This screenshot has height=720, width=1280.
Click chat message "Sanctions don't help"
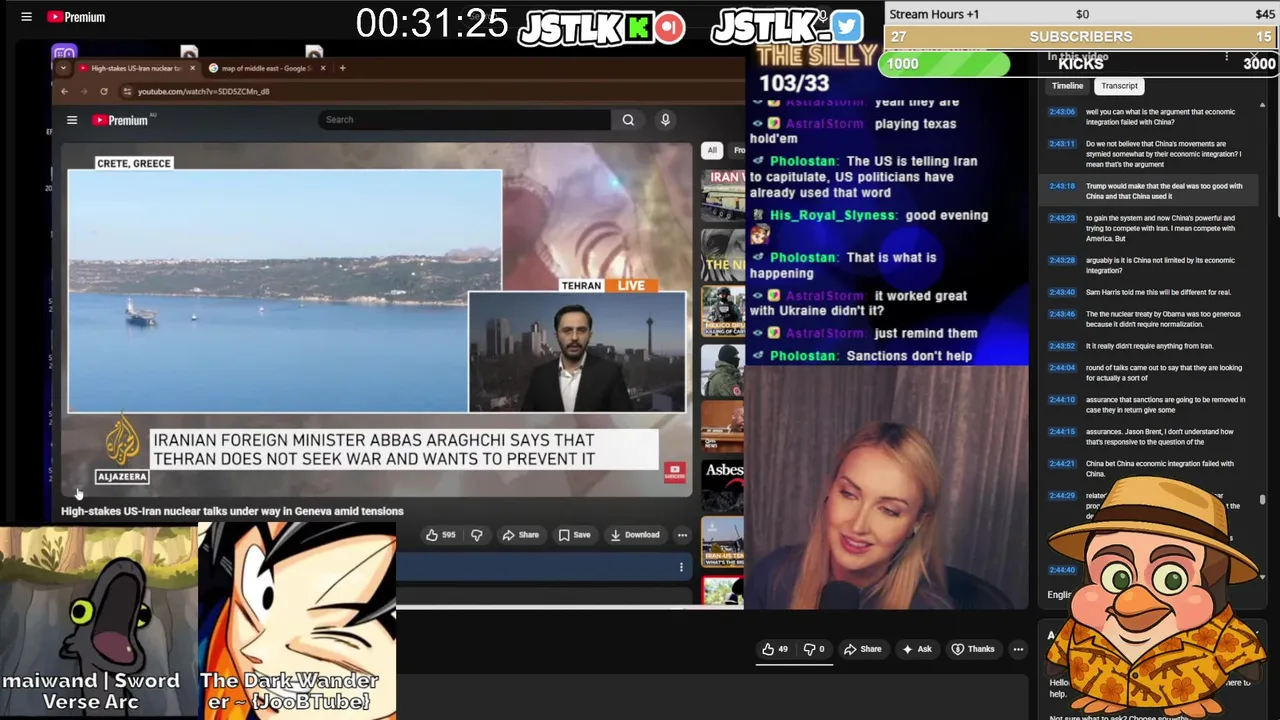pyautogui.click(x=909, y=356)
